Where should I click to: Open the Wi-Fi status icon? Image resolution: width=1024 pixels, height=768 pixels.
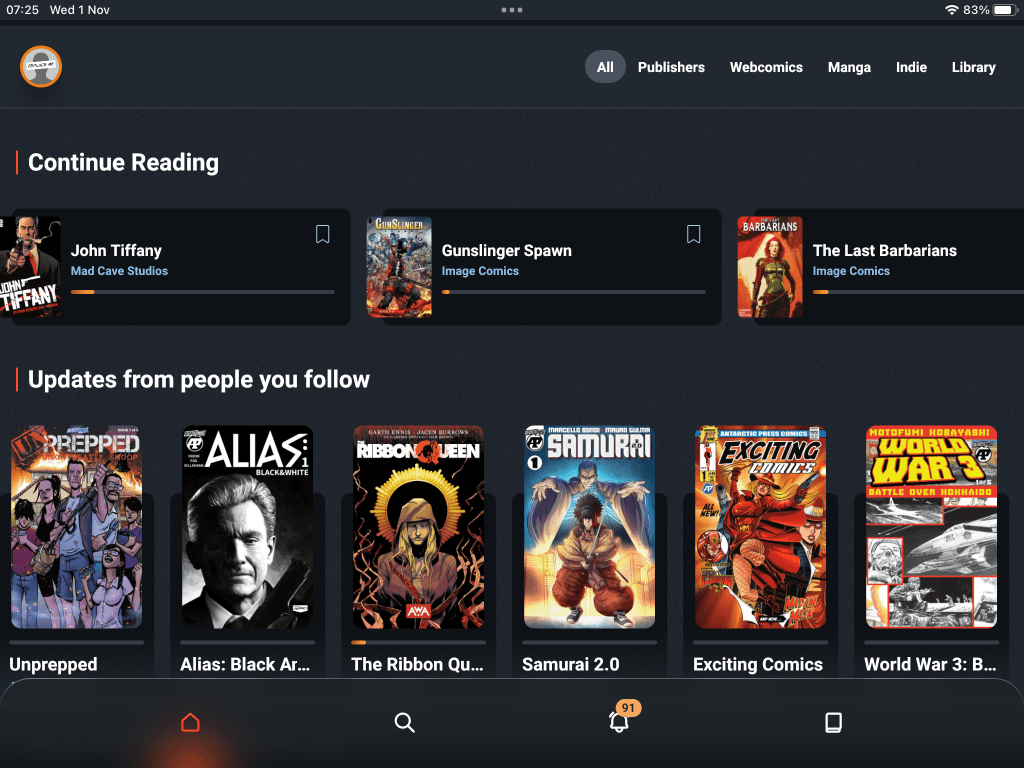pos(950,10)
